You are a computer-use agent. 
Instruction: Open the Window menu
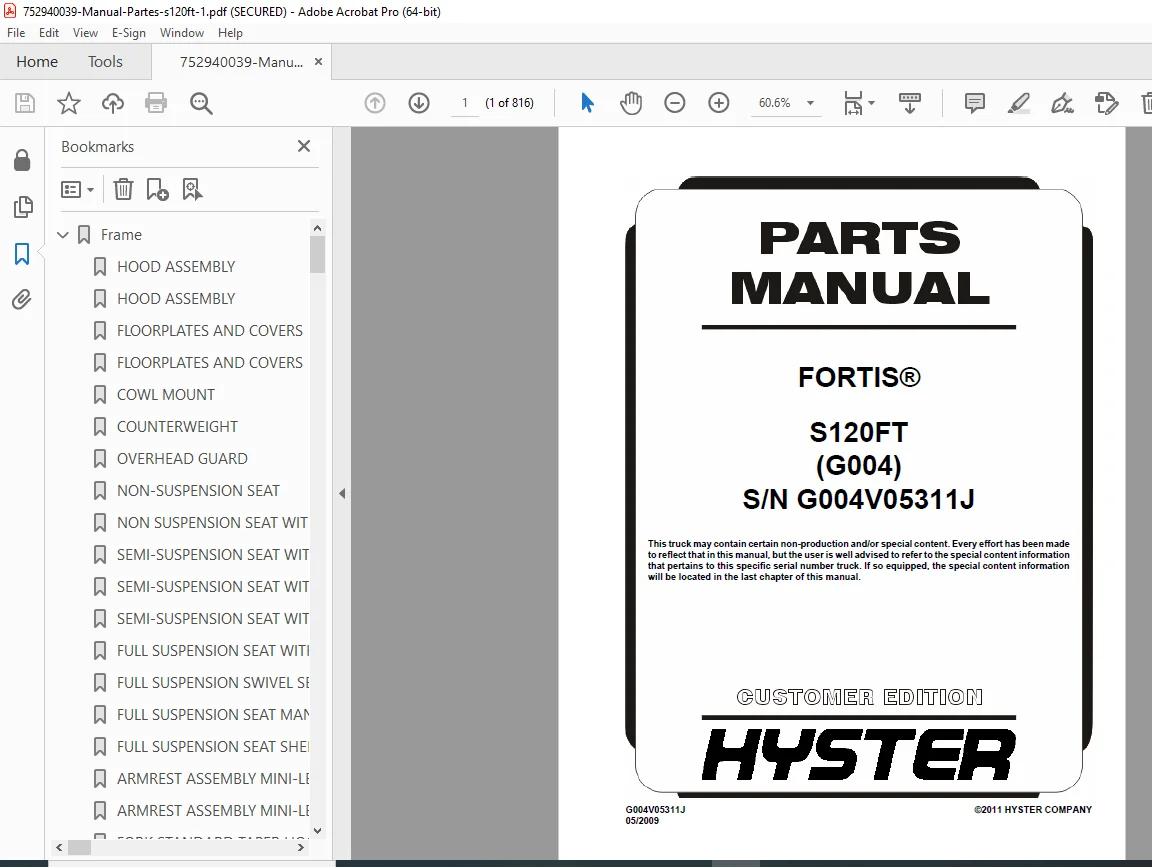click(x=181, y=33)
